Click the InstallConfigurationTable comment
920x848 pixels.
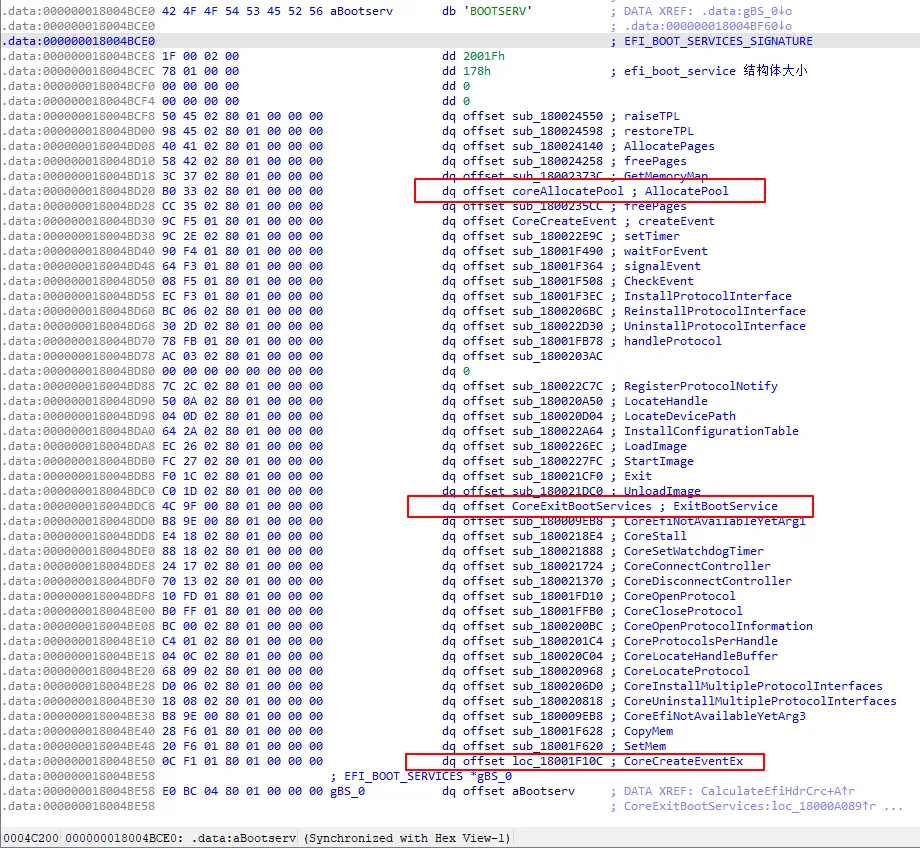pyautogui.click(x=711, y=431)
